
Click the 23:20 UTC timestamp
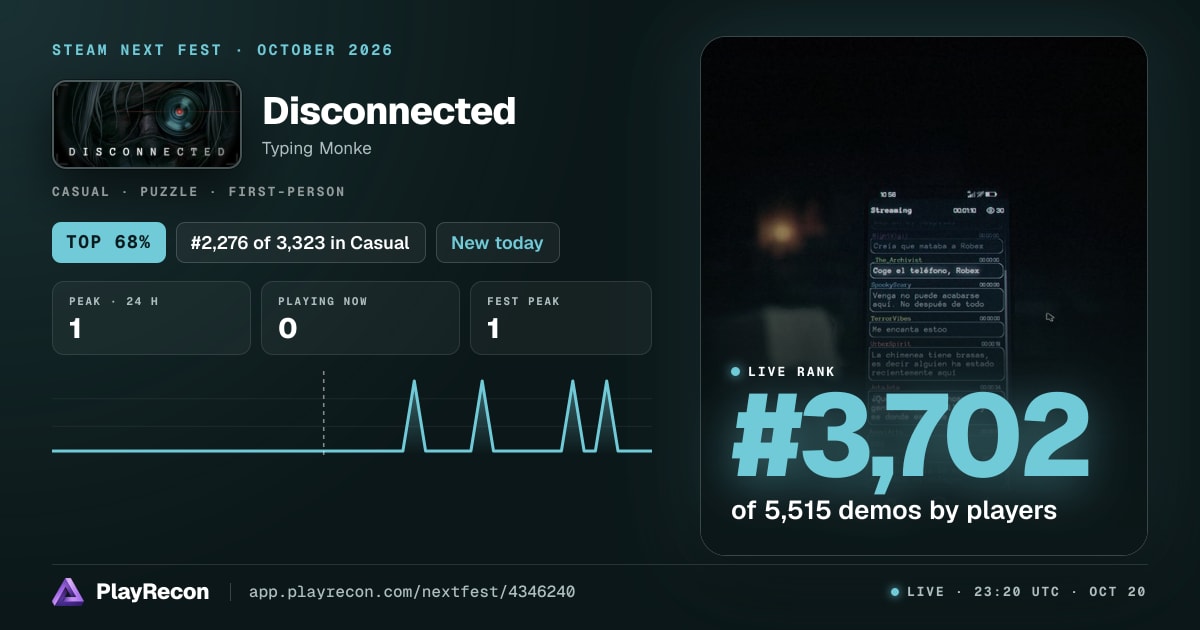(x=1016, y=592)
